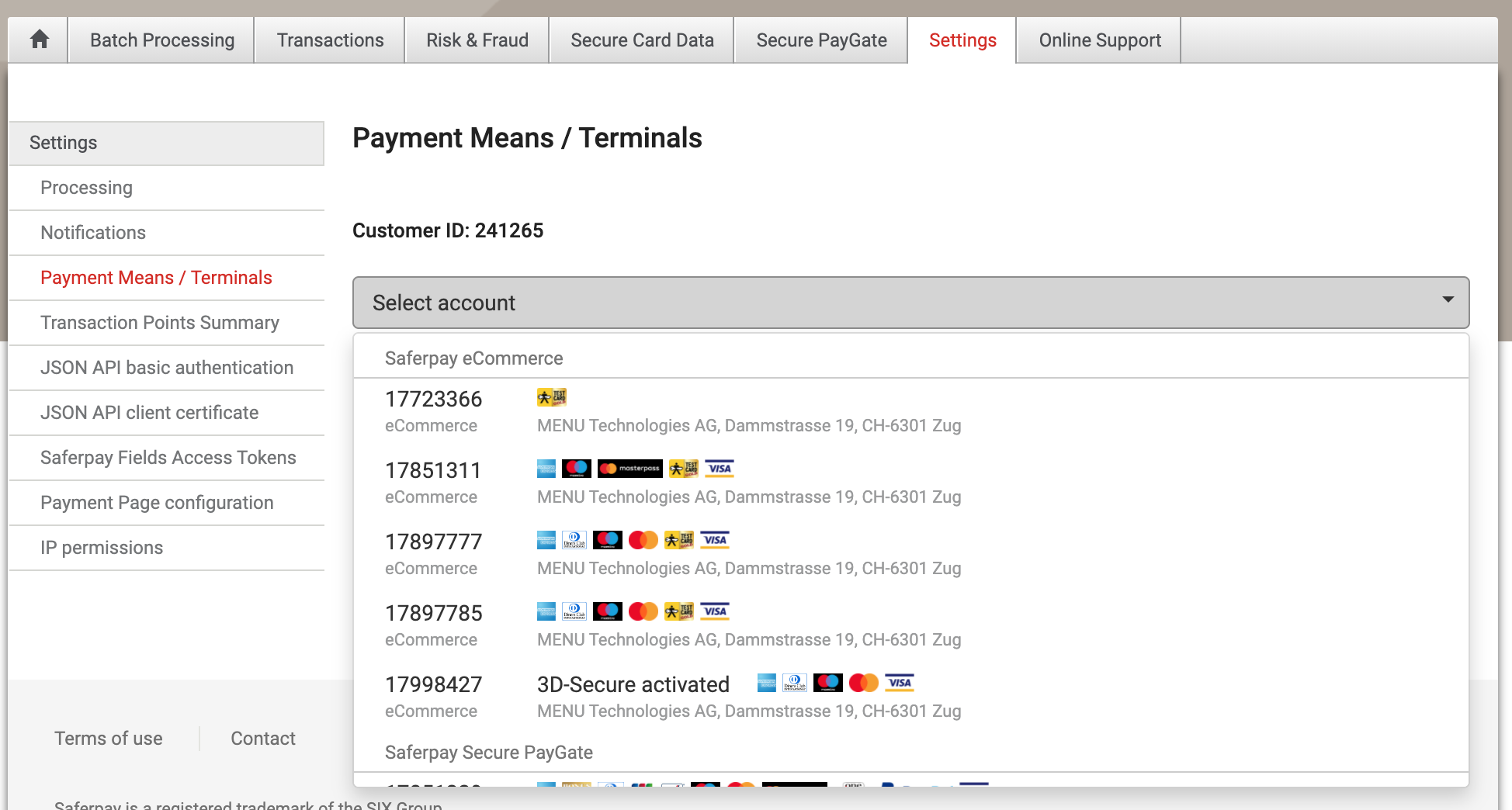The width and height of the screenshot is (1512, 810).
Task: Open Saferpay Fields Access Tokens
Action: (x=167, y=458)
